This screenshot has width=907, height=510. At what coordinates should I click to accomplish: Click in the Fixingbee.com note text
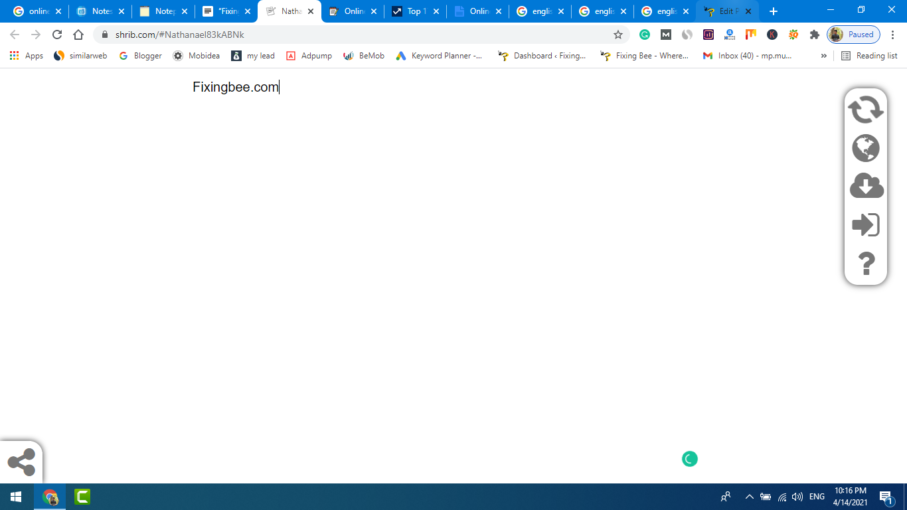pos(235,87)
